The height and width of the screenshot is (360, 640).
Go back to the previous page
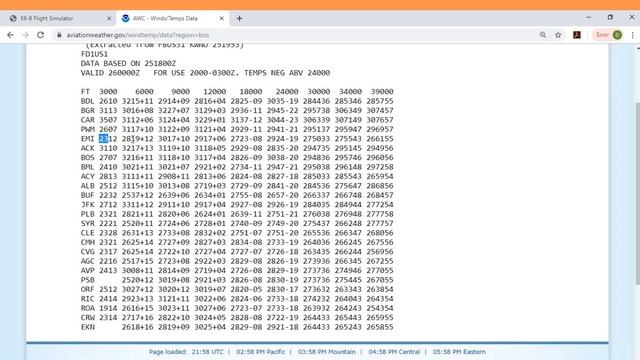tap(11, 35)
